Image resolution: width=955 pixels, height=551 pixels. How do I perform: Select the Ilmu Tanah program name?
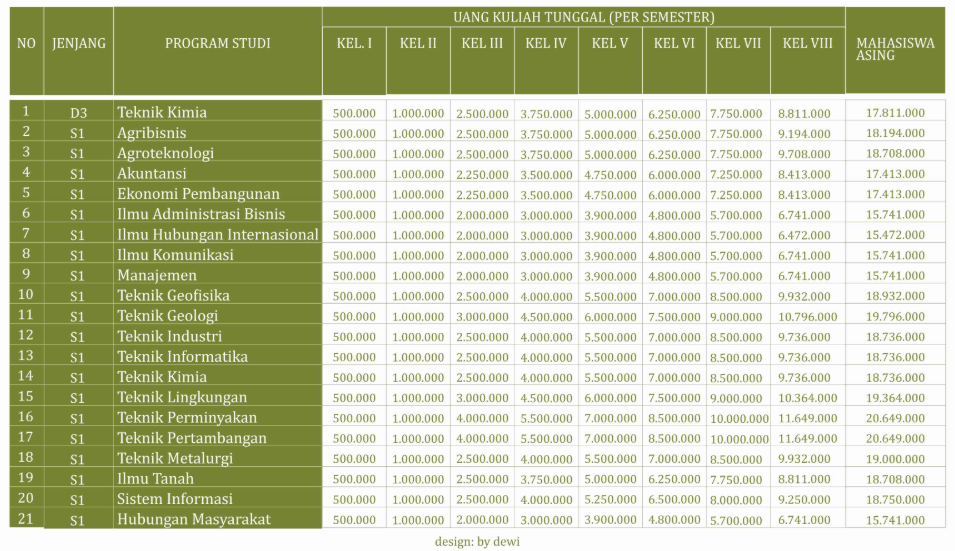pos(155,479)
